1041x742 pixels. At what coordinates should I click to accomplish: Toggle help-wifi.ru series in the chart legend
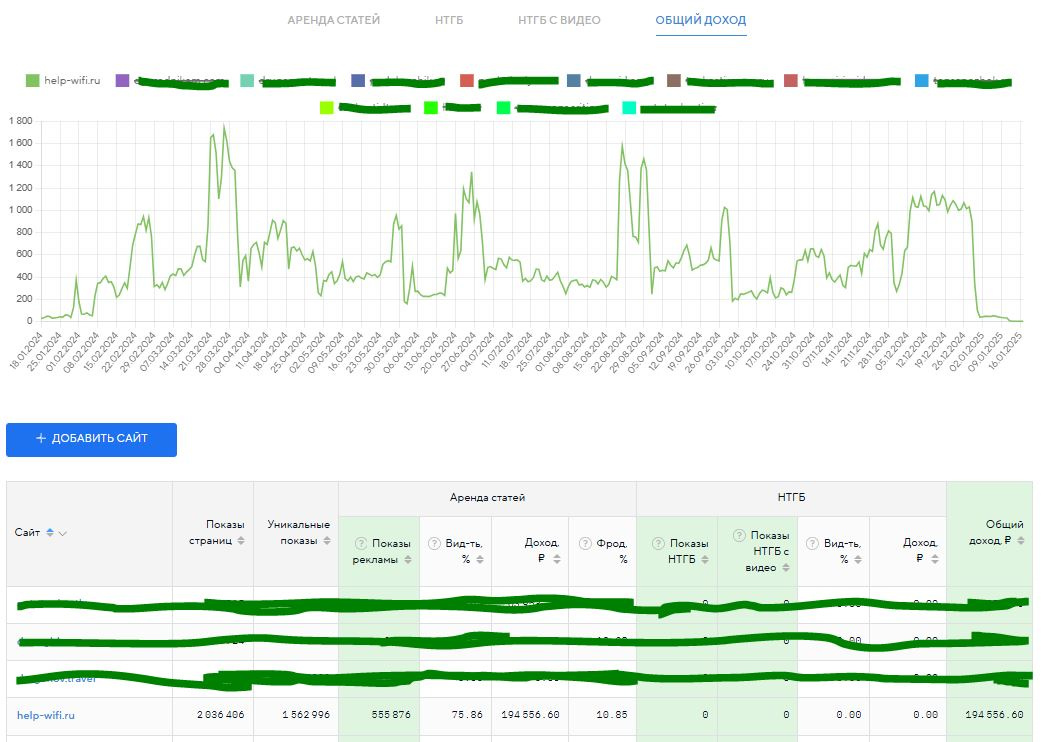[x=63, y=80]
